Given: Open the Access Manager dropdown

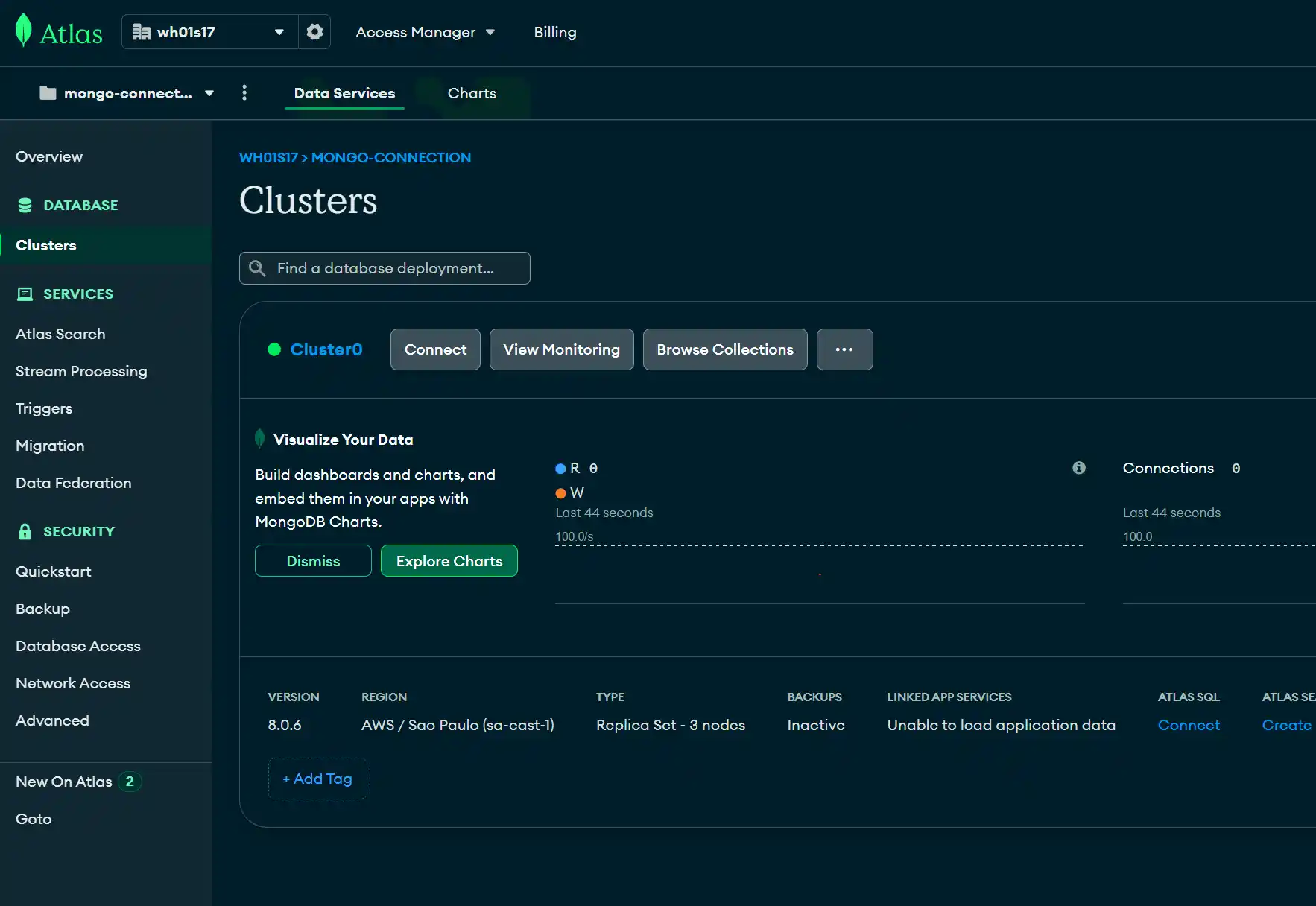Looking at the screenshot, I should [x=425, y=32].
